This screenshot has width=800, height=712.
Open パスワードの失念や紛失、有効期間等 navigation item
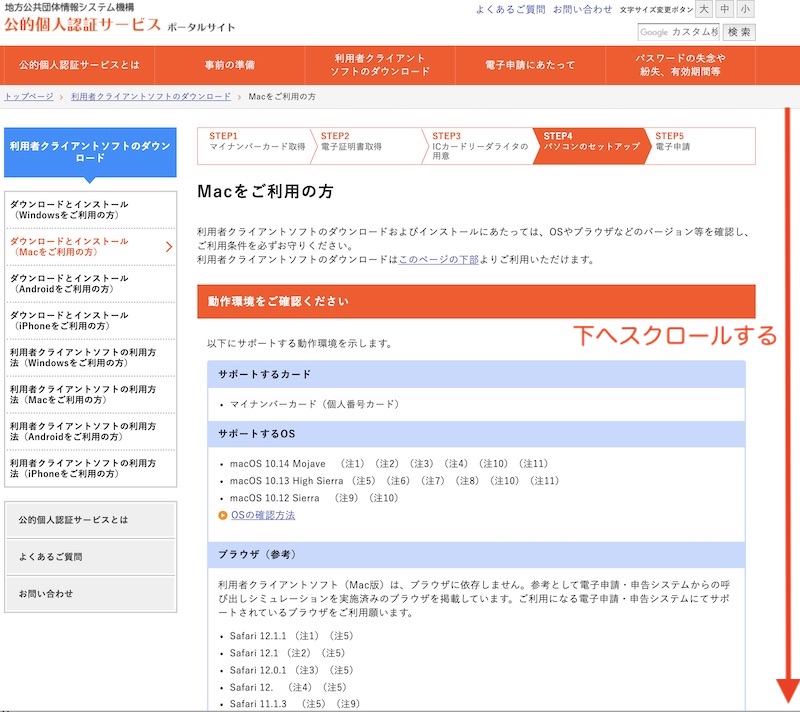(x=680, y=65)
